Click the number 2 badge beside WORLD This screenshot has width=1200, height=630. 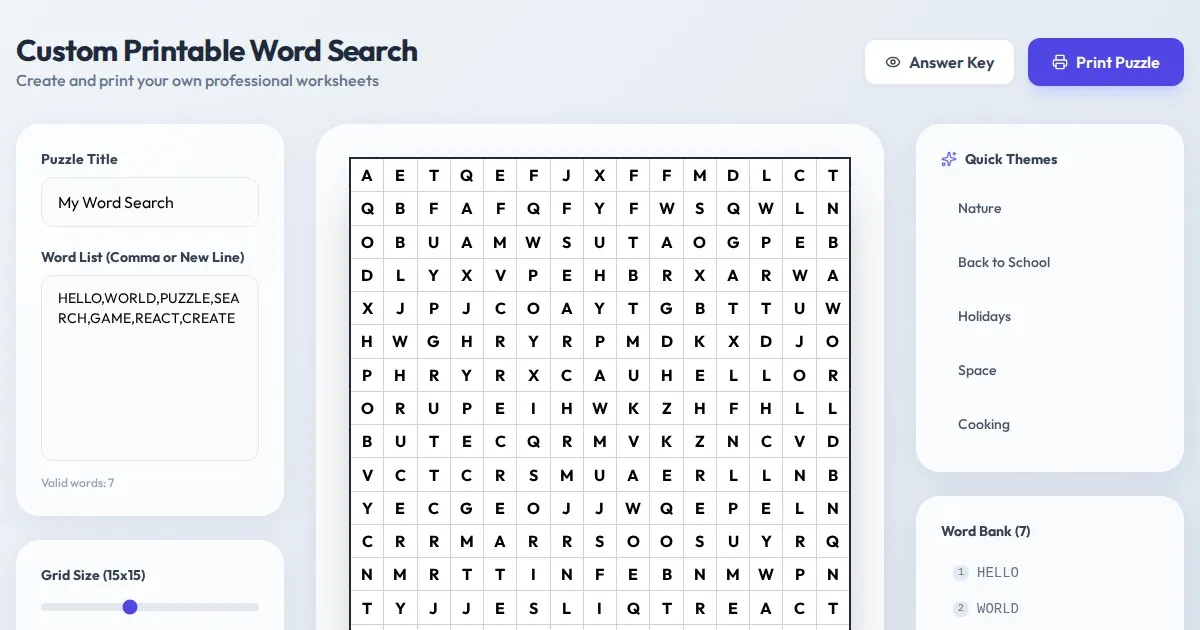click(x=961, y=609)
